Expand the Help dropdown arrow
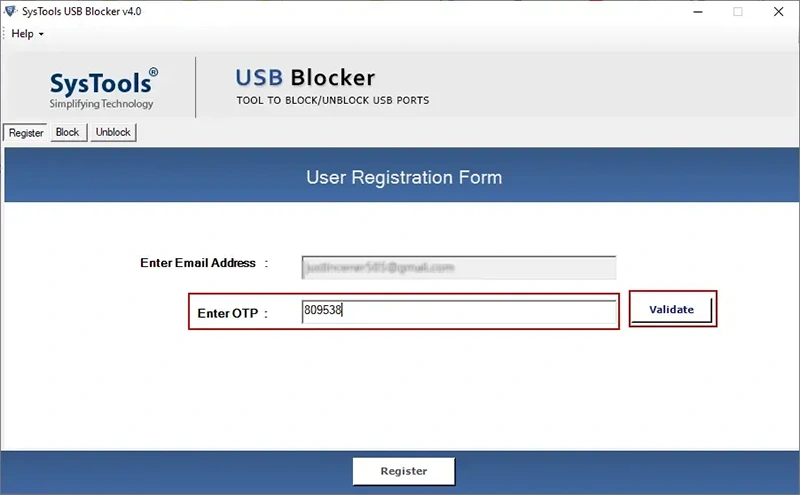 (x=41, y=34)
